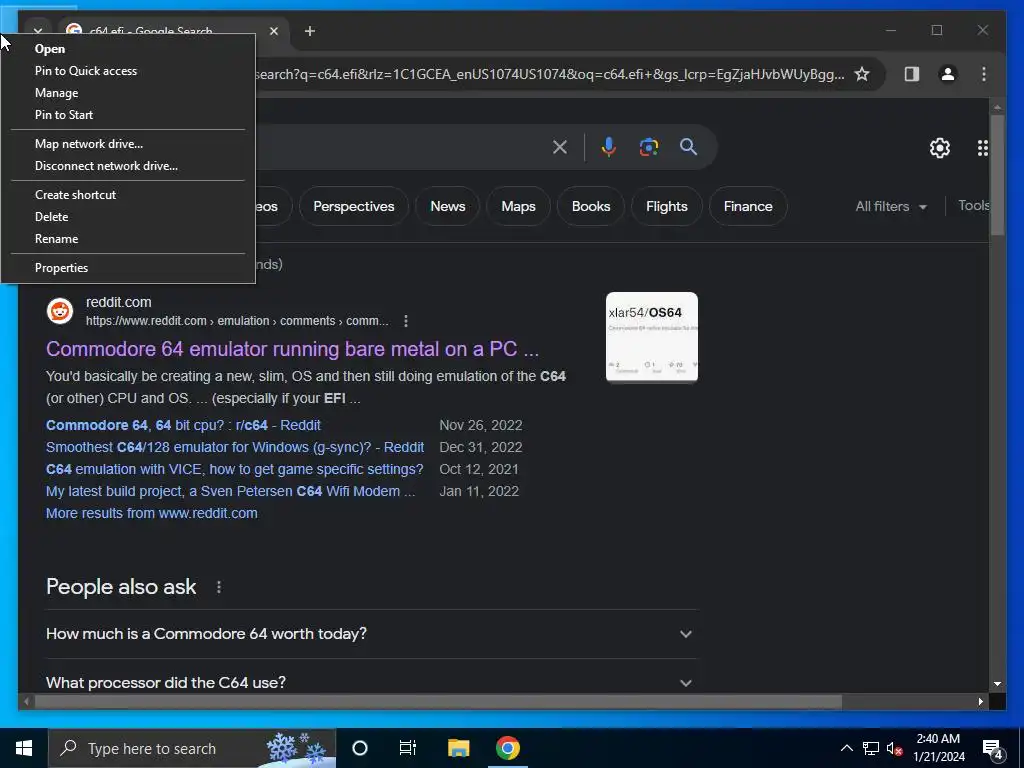
Task: Search by image with Google Lens
Action: click(648, 147)
